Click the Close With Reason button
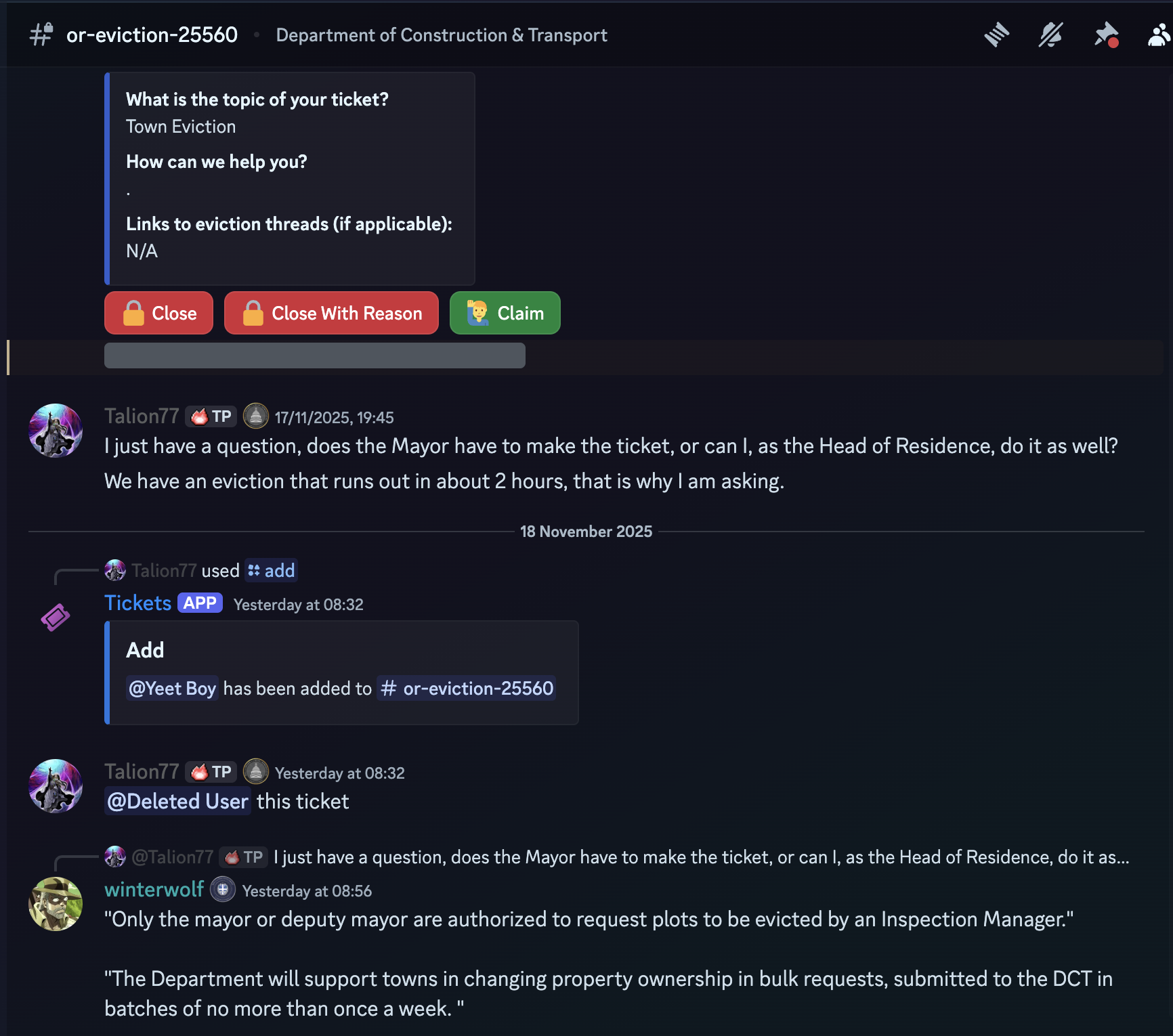The width and height of the screenshot is (1173, 1036). [x=331, y=313]
